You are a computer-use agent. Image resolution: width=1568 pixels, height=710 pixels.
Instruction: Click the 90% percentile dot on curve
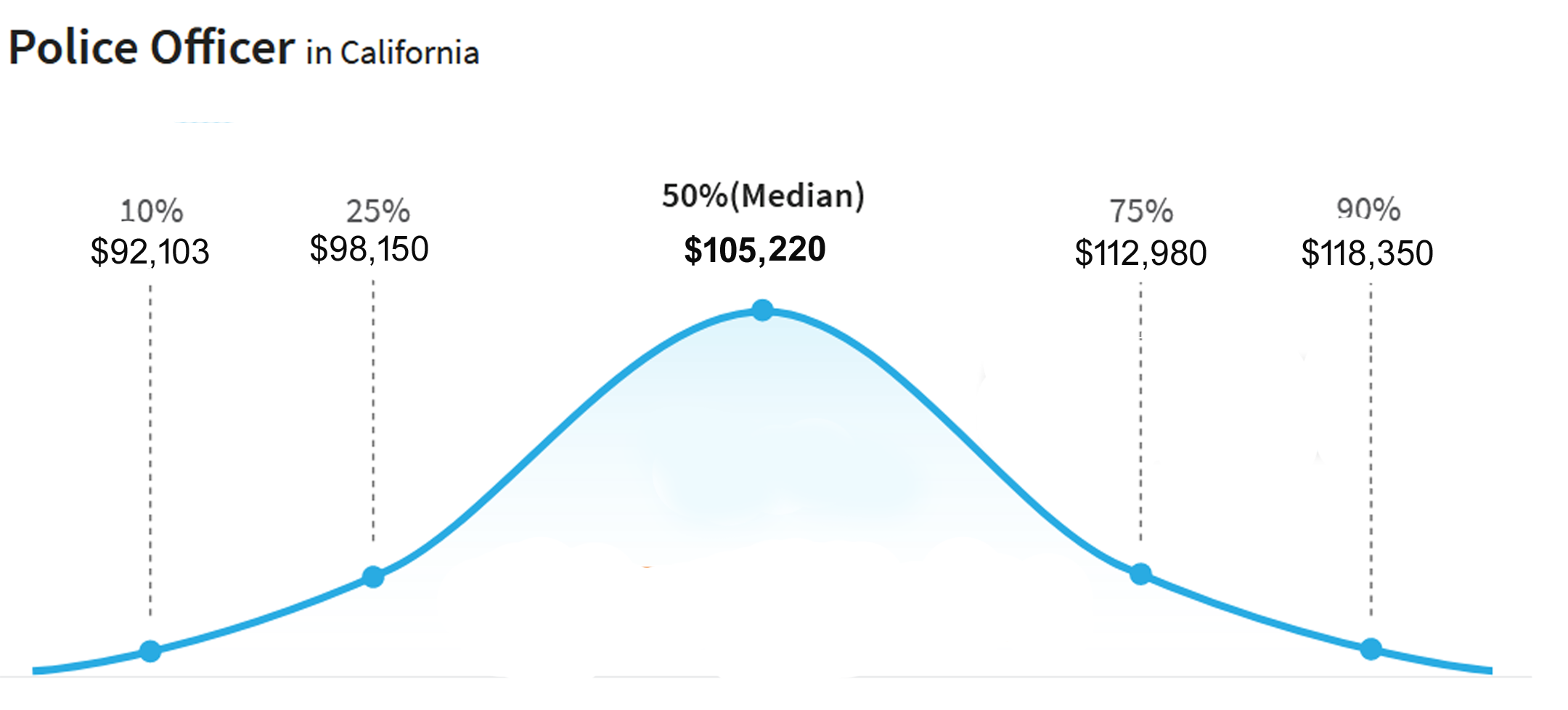pos(1371,649)
